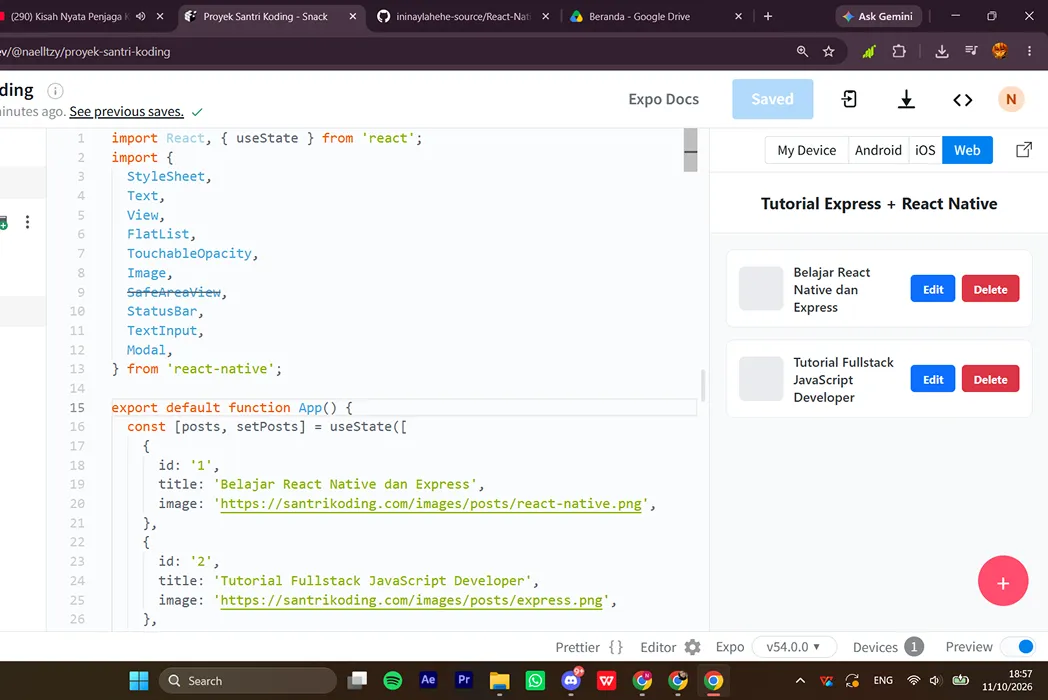Screen dimensions: 1048x700
Task: Open the login/sign-in arrow icon
Action: (849, 100)
